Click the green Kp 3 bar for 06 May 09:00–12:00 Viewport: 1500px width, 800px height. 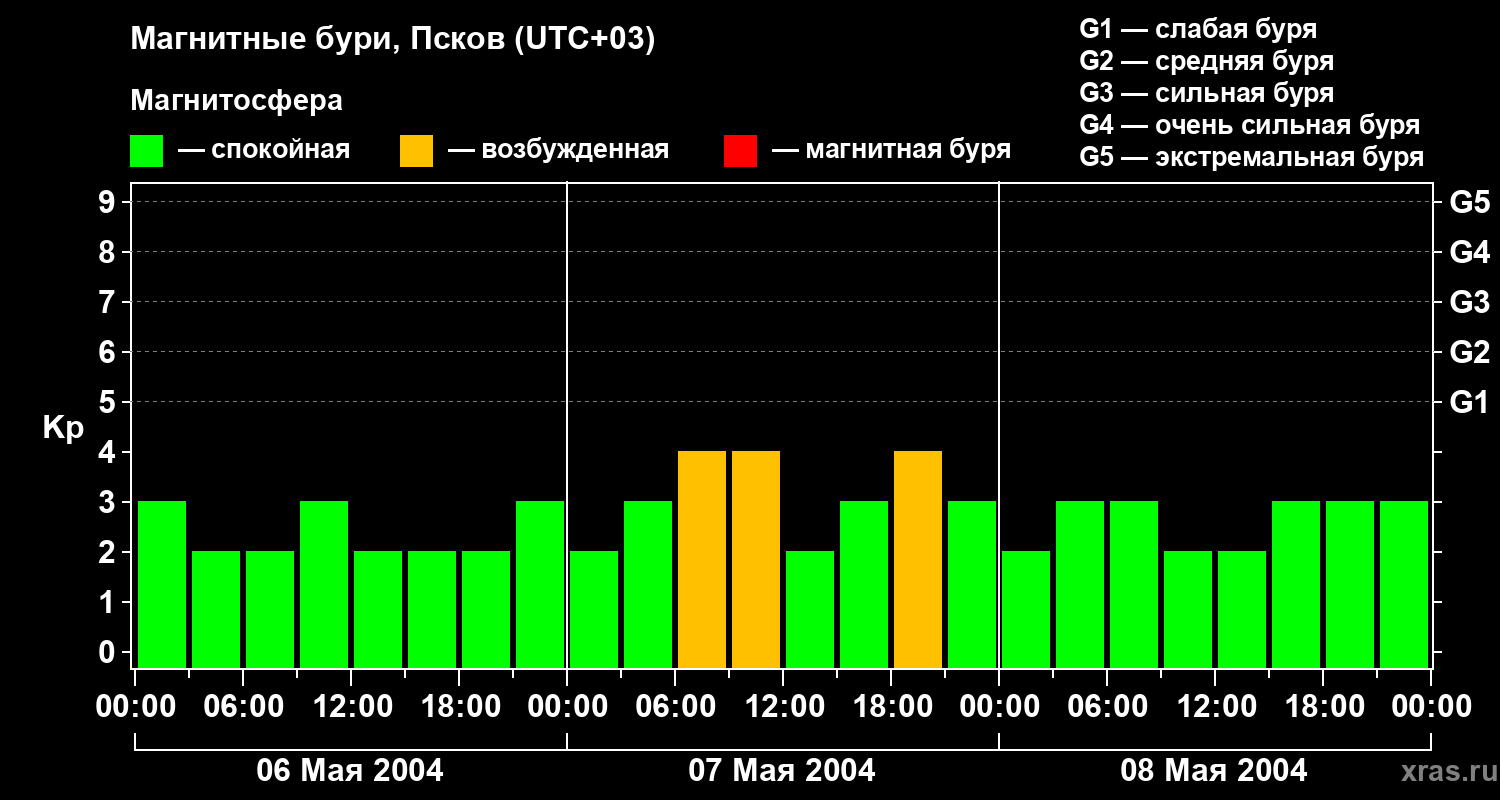click(x=324, y=585)
